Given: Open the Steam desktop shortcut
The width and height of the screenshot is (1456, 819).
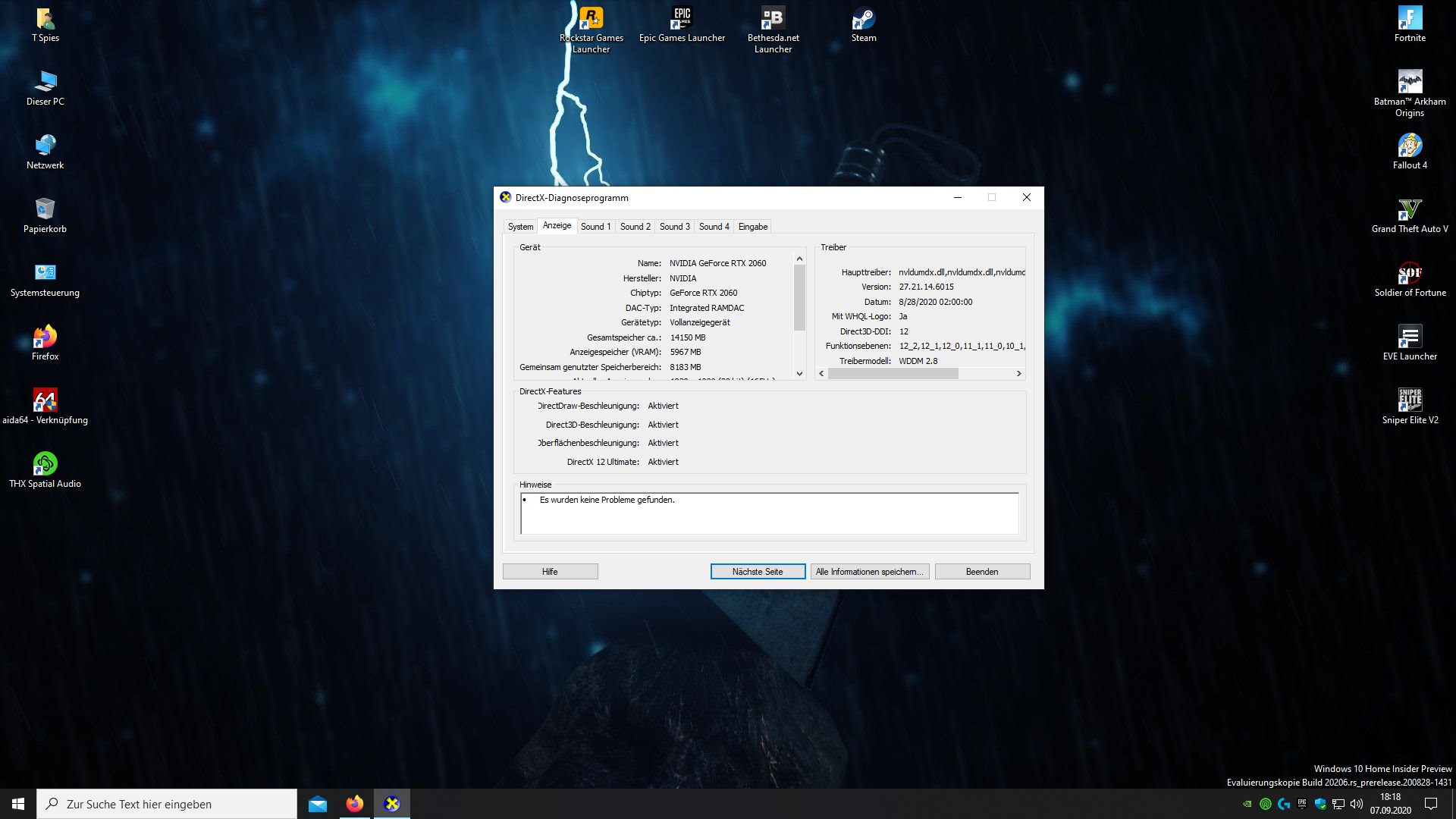Looking at the screenshot, I should 863,19.
